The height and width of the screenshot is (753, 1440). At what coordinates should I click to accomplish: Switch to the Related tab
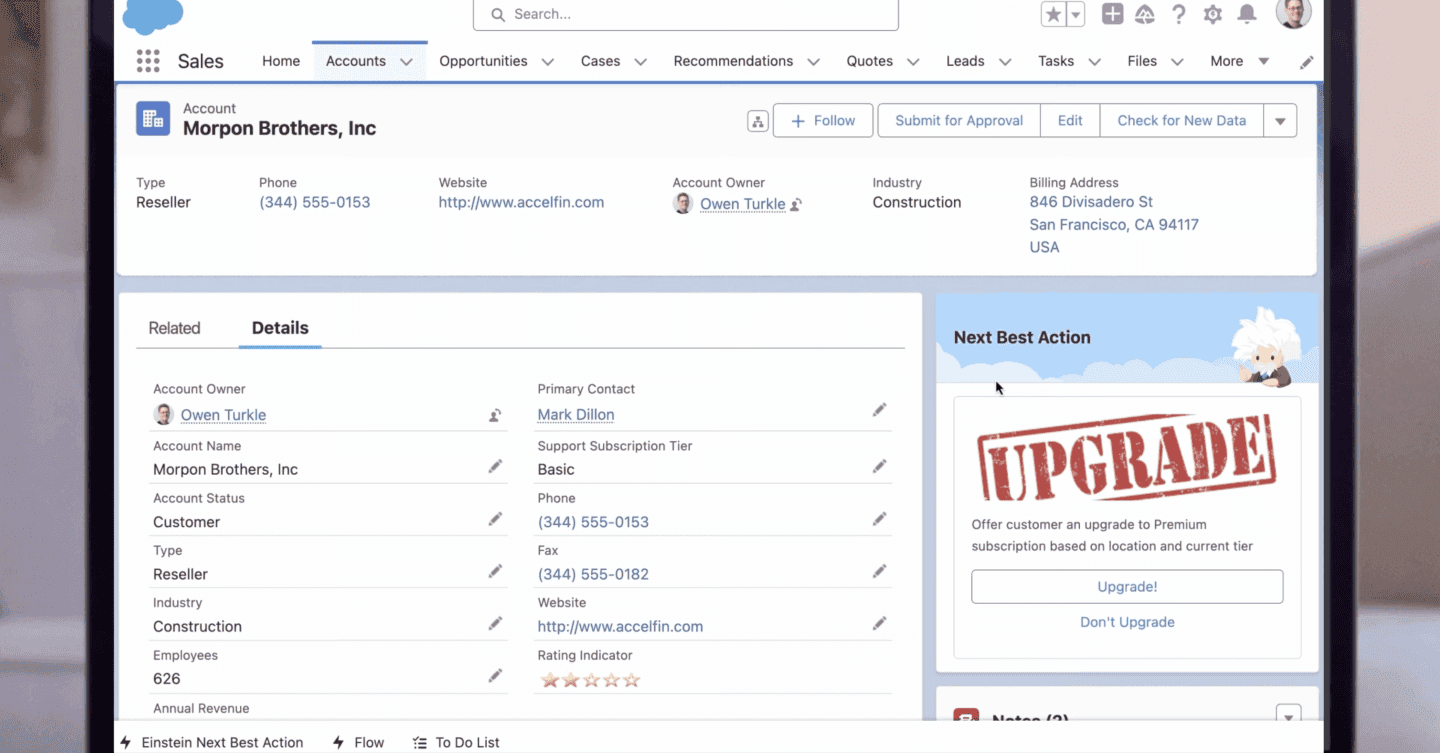coord(174,328)
